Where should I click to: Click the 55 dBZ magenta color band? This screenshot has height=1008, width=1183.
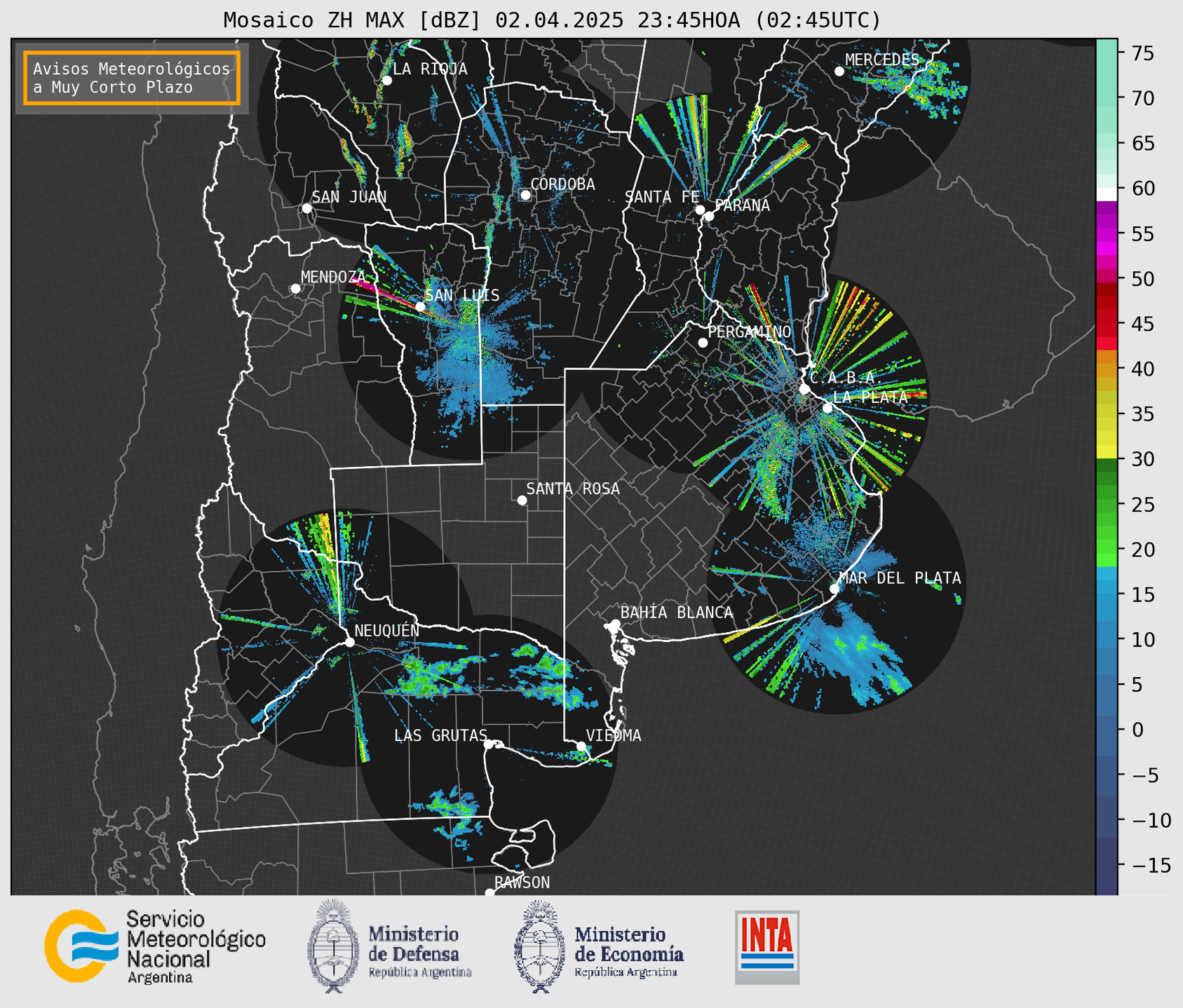pos(1107,234)
